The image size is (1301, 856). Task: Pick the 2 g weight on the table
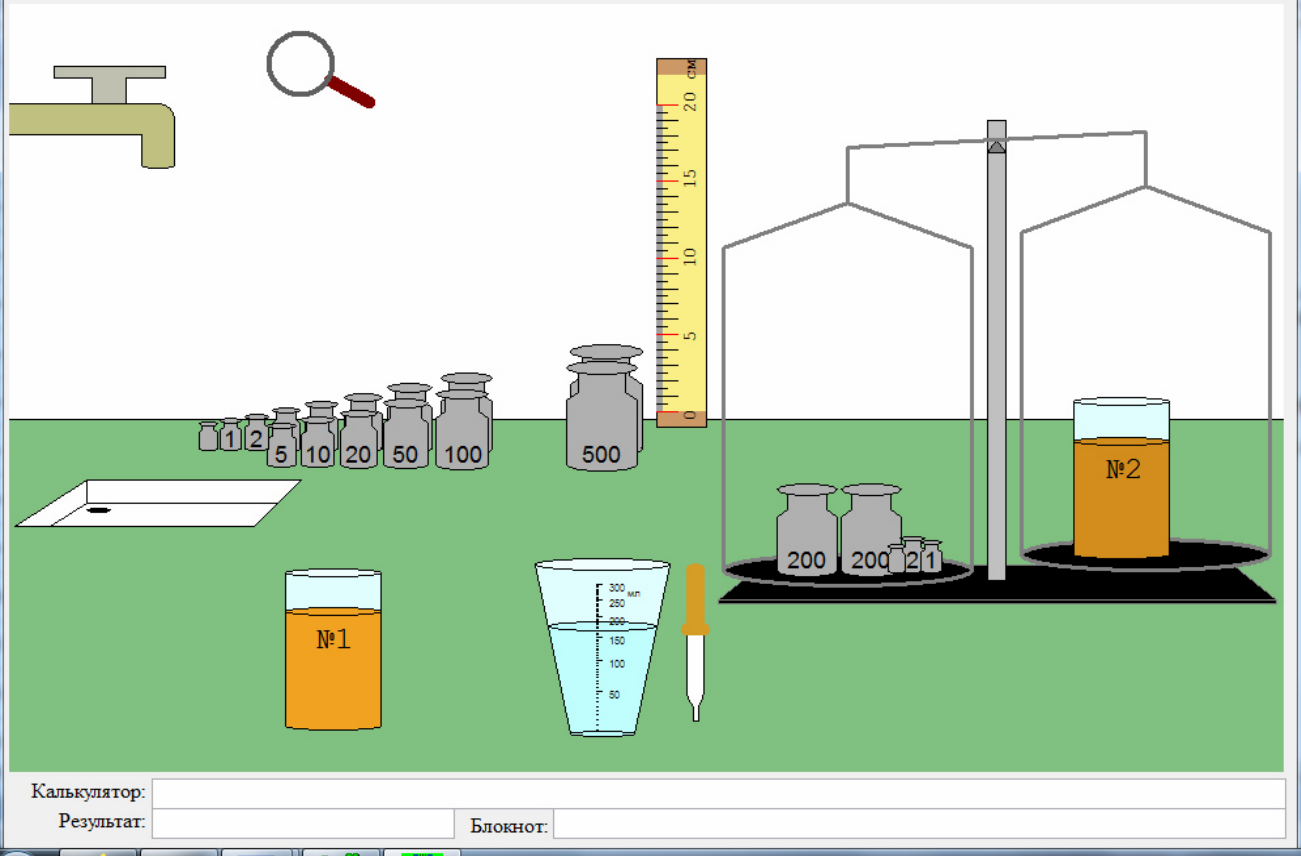[256, 434]
